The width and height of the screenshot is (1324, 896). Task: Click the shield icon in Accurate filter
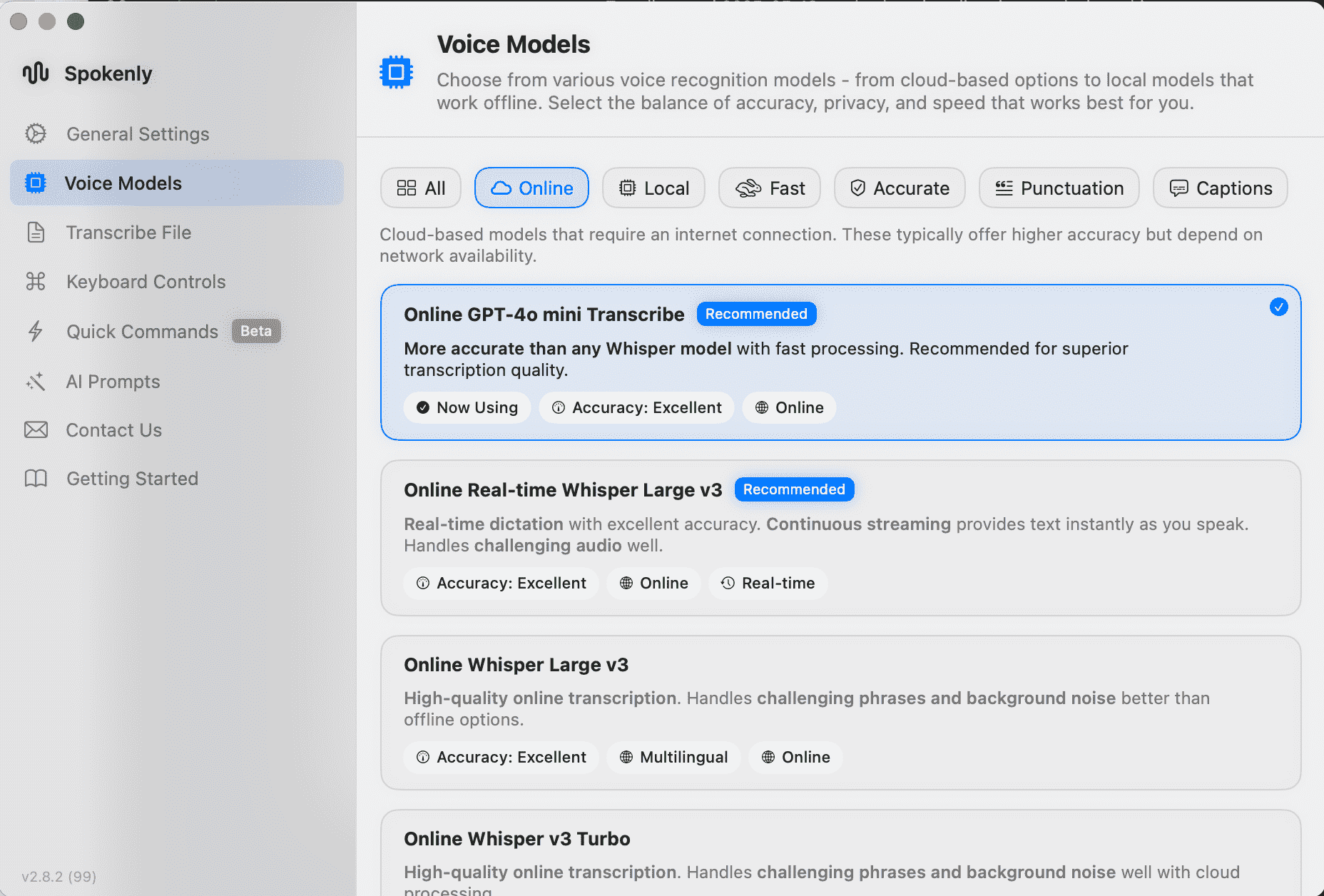tap(858, 188)
